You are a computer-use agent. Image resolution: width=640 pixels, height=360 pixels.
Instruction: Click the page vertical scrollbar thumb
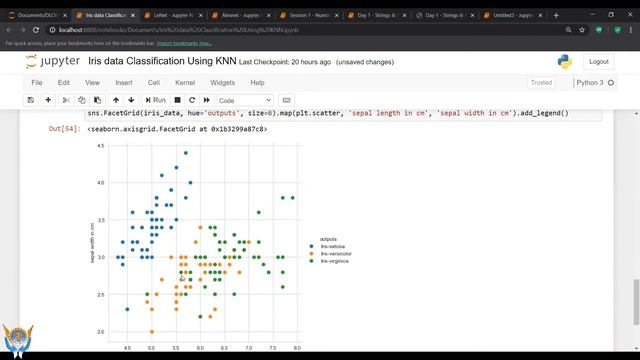pyautogui.click(x=636, y=302)
